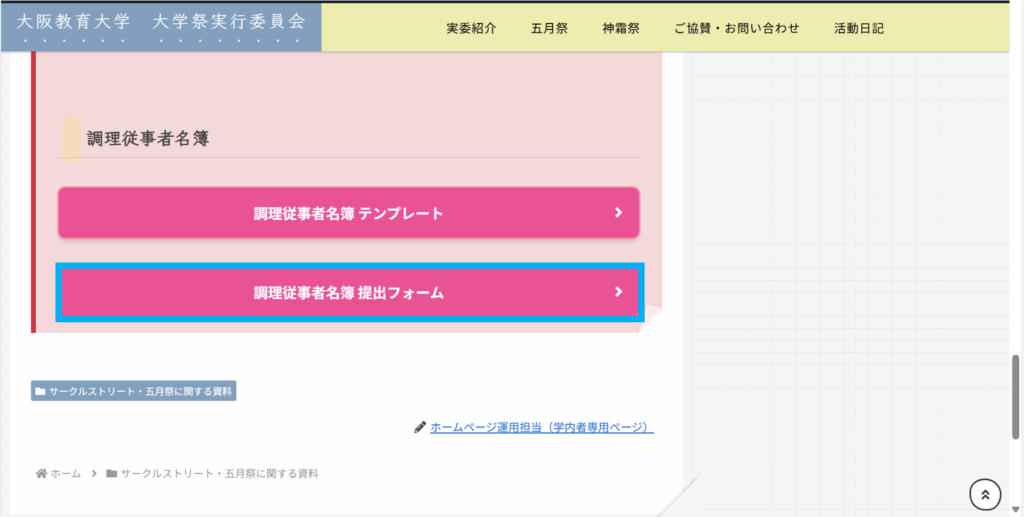Open ホームページ運用担当（学内者専用ページ） link

point(541,428)
